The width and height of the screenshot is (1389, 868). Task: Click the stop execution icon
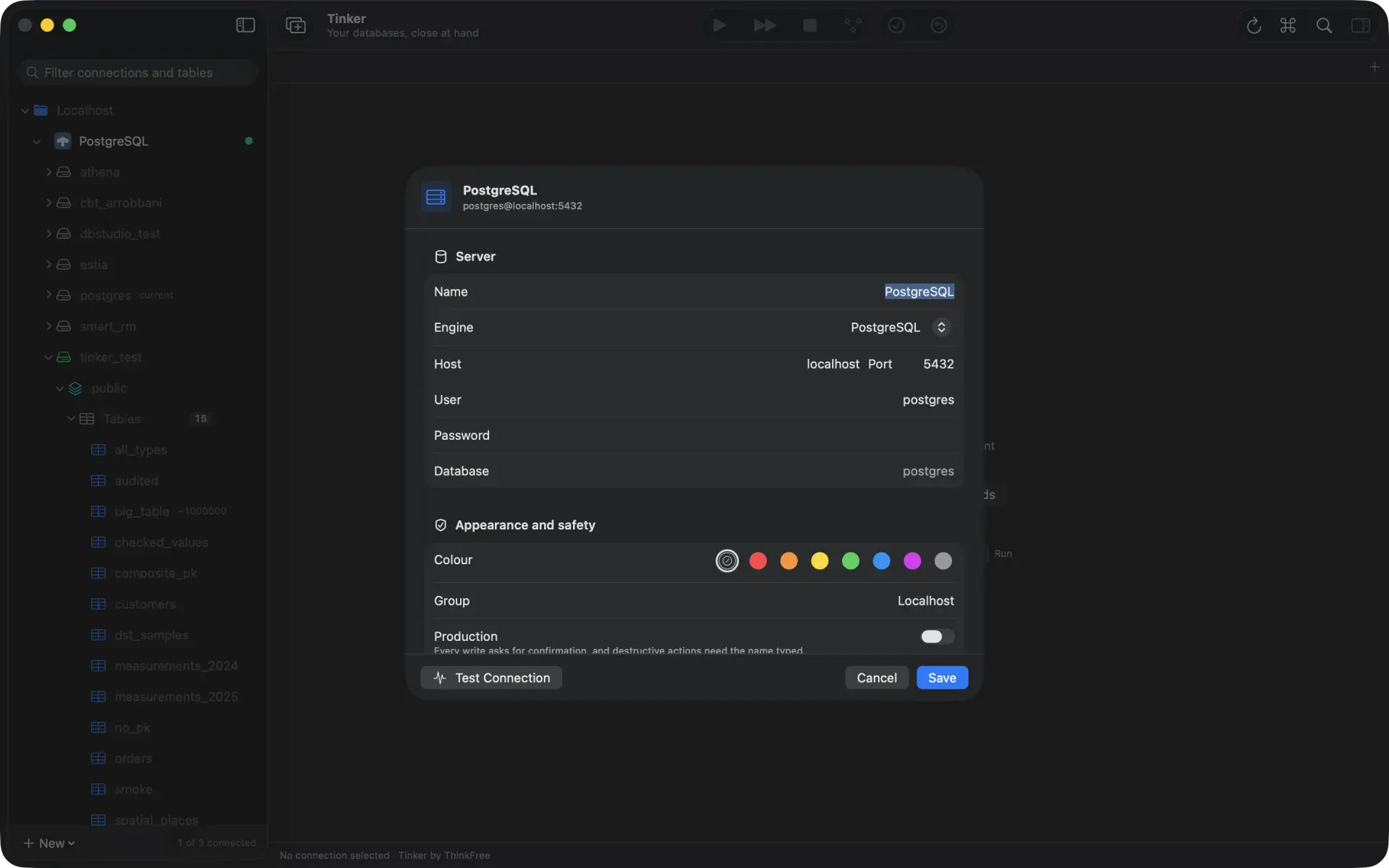[810, 25]
